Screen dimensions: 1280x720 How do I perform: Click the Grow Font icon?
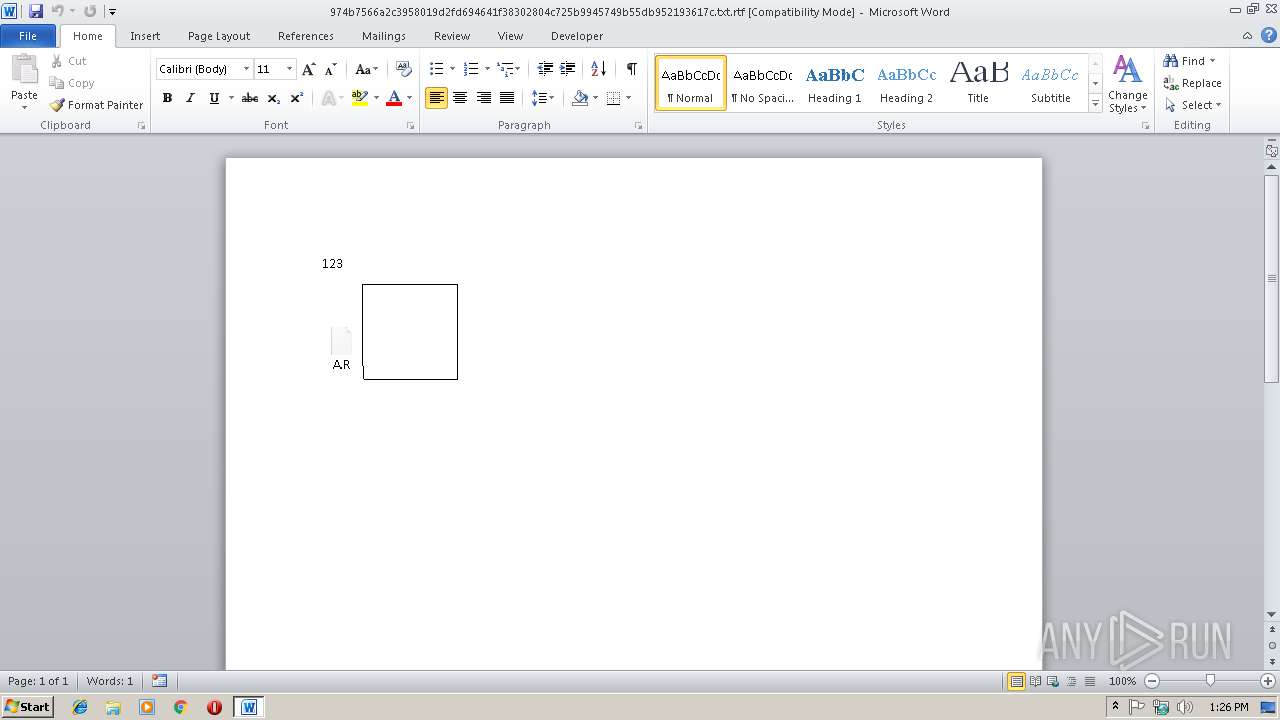point(309,69)
